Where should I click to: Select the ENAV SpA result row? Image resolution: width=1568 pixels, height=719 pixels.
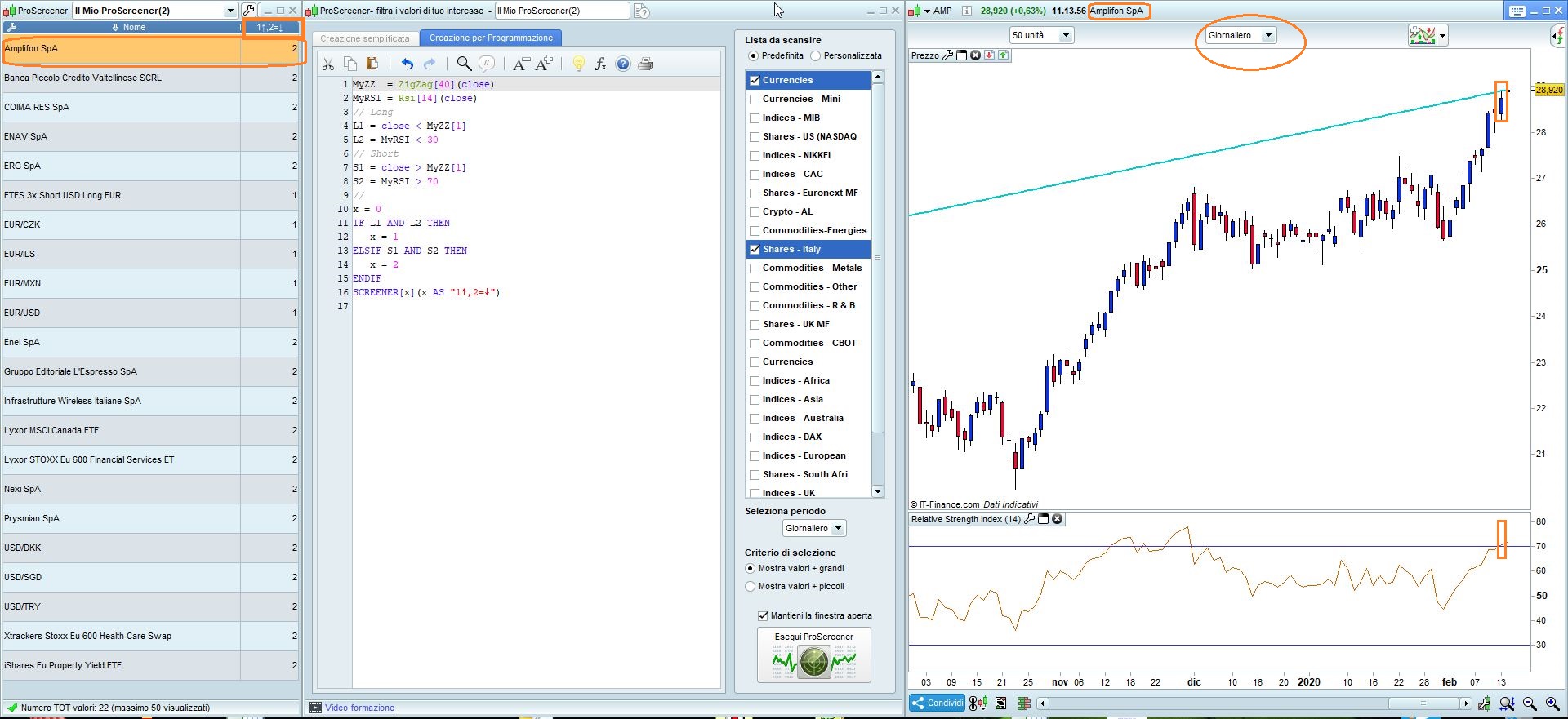pos(149,136)
